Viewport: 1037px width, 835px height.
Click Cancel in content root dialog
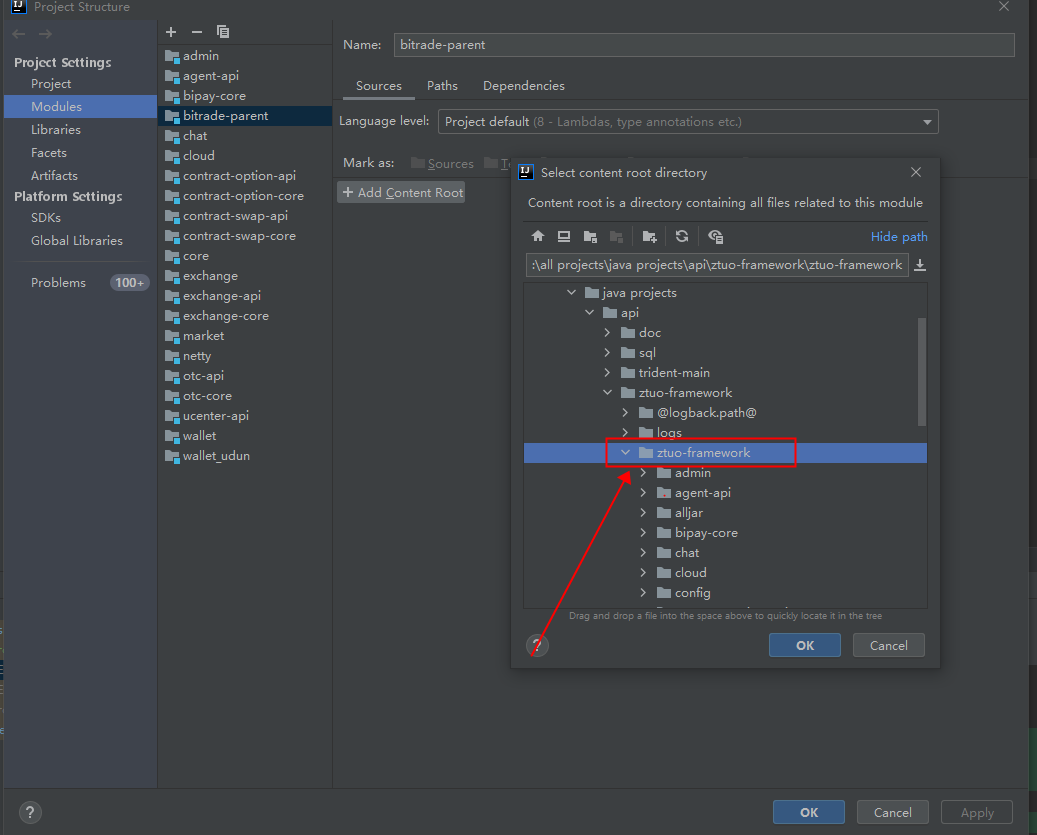[888, 645]
